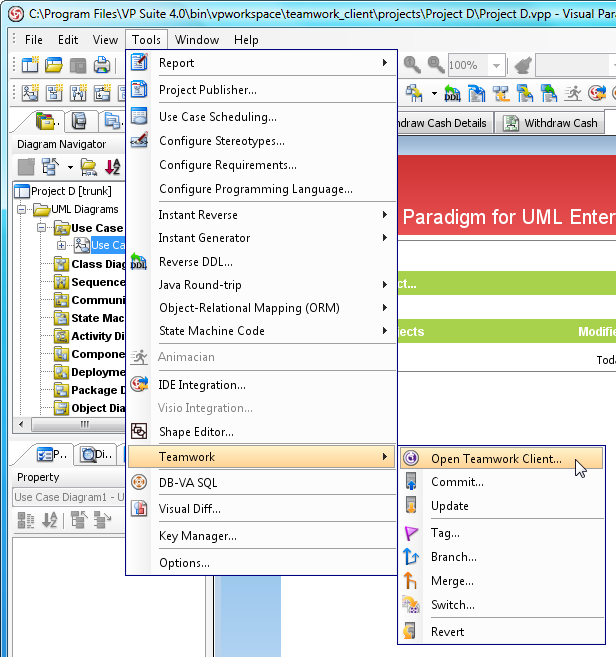616x657 pixels.
Task: Open the File menu
Action: pyautogui.click(x=34, y=40)
